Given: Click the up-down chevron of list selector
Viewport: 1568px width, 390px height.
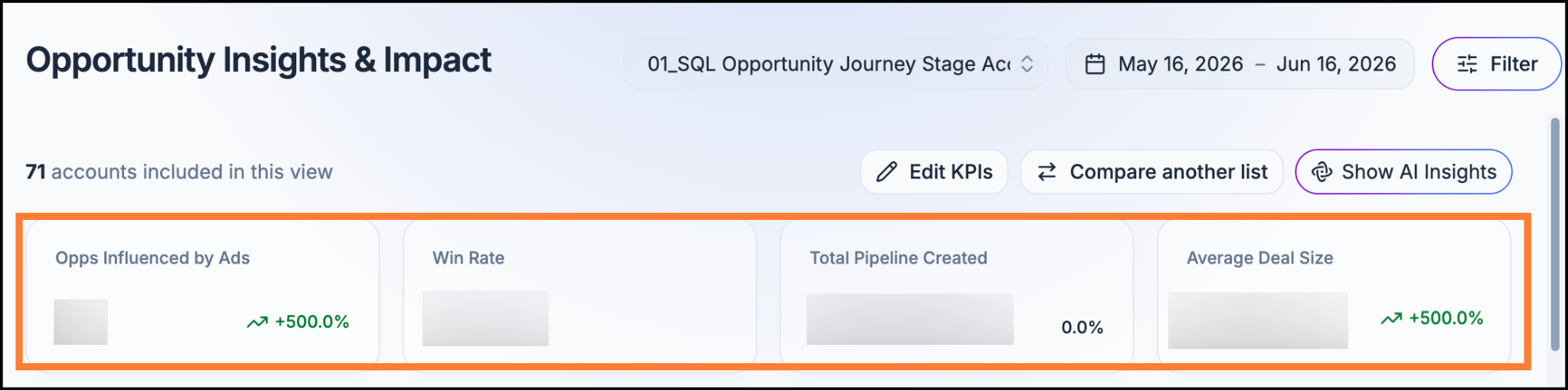Looking at the screenshot, I should tap(1027, 64).
